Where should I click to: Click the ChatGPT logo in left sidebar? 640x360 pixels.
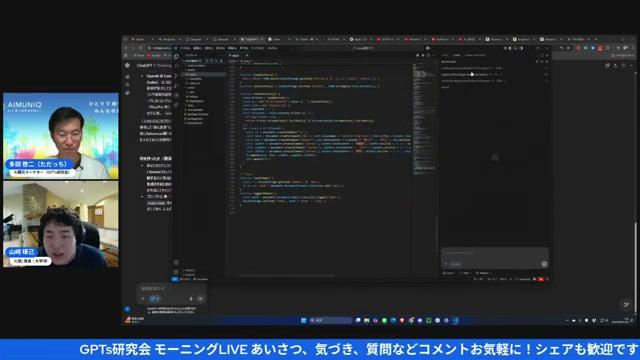point(127,65)
